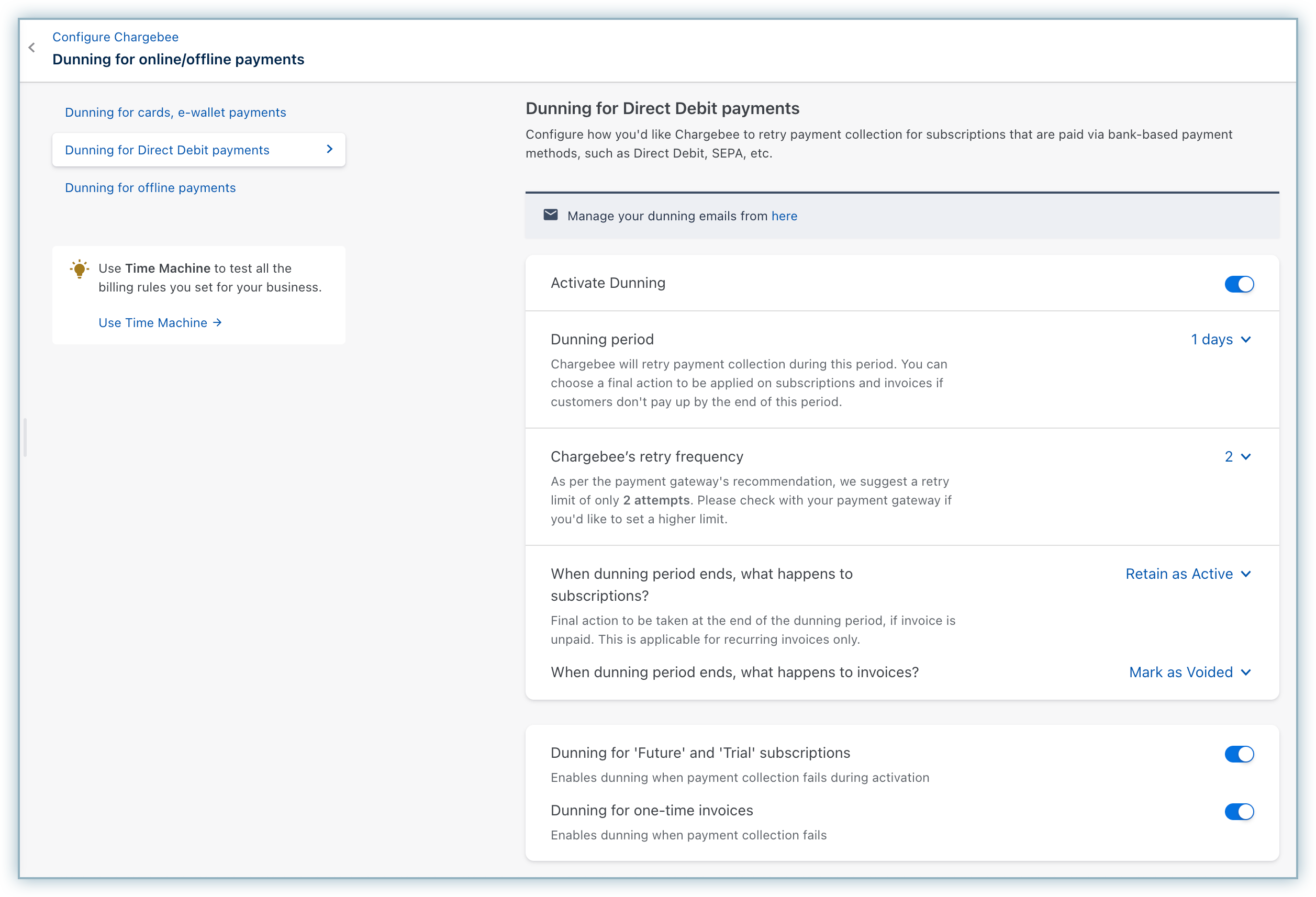Viewport: 1316px width, 897px height.
Task: Click the down arrow beside retry frequency 2
Action: tap(1246, 457)
